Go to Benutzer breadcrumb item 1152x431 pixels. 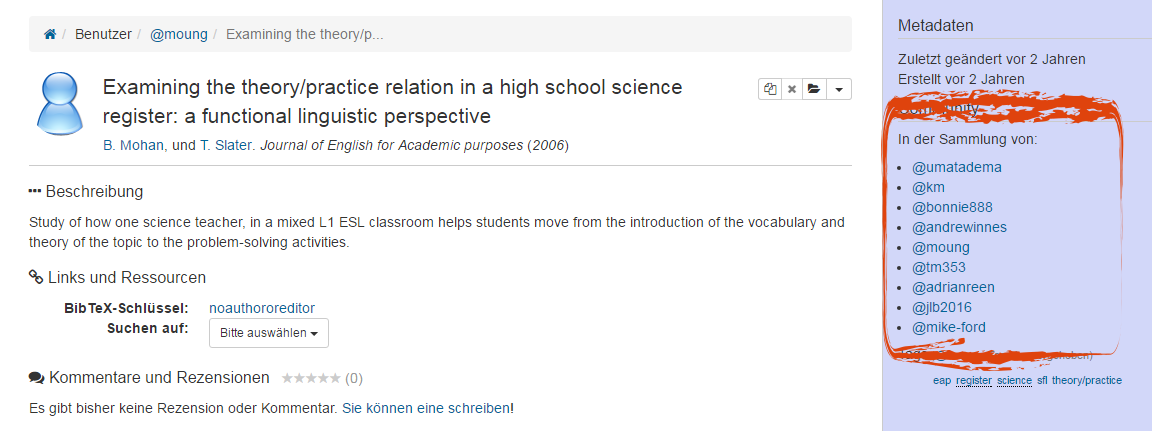(x=104, y=34)
